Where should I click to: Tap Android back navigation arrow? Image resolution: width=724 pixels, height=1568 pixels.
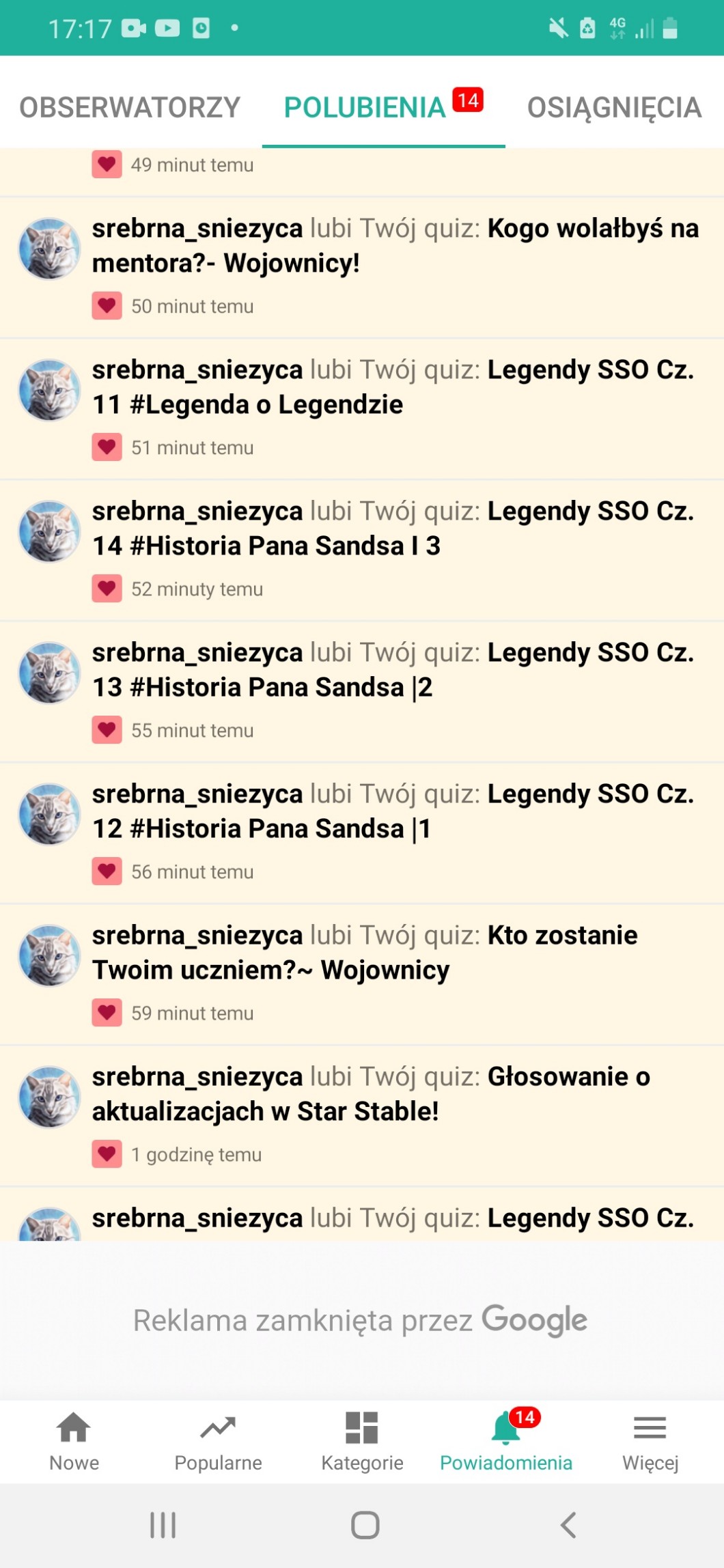pos(568,1524)
